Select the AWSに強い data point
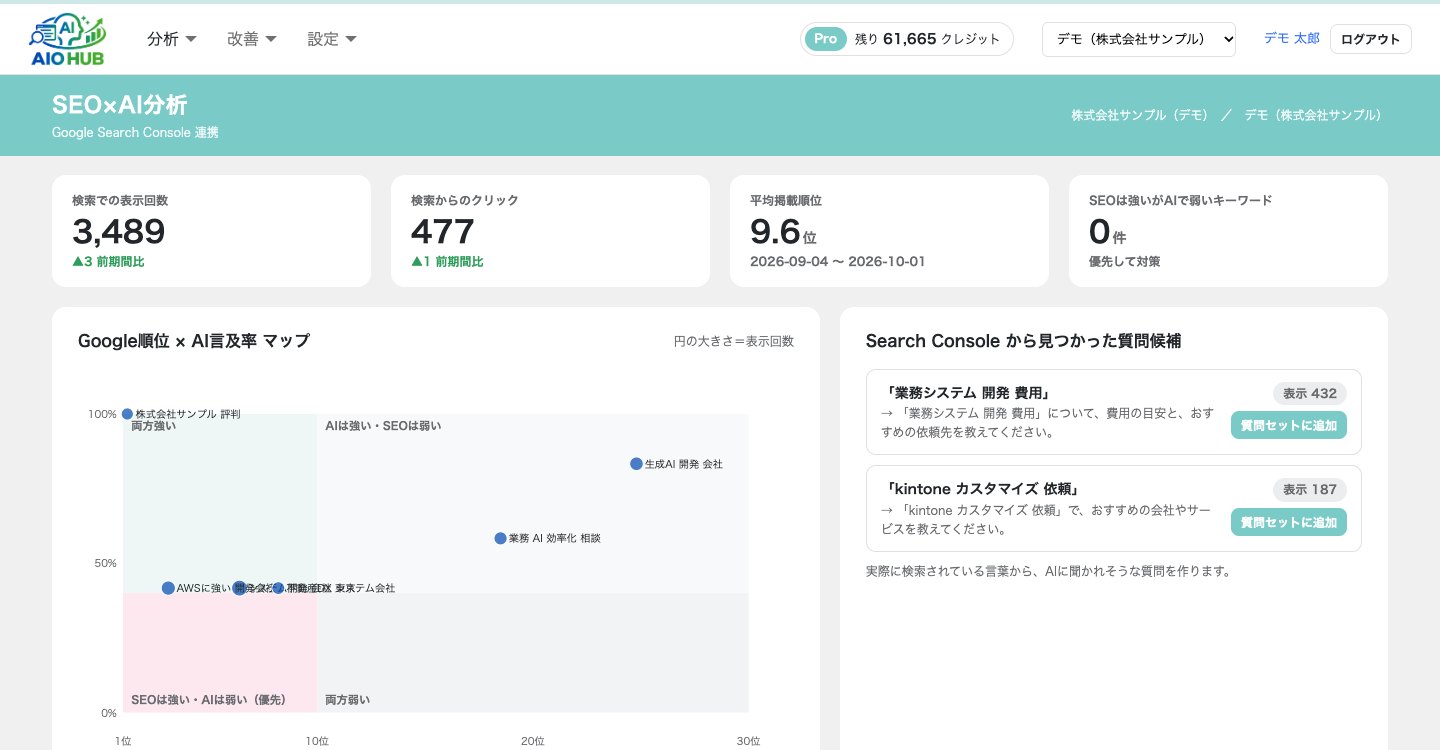Screen dimensions: 1440x750 tap(168, 588)
